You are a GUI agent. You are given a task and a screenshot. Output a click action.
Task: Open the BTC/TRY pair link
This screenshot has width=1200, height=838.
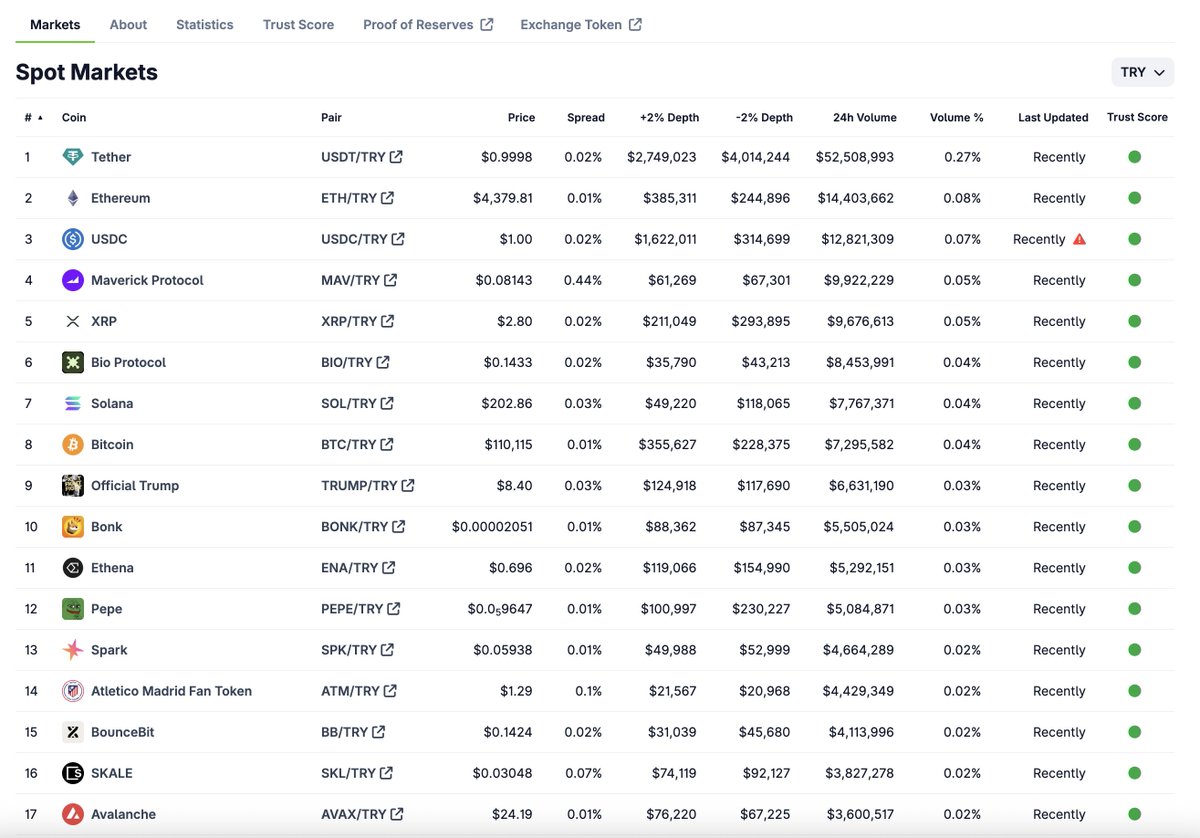[357, 444]
